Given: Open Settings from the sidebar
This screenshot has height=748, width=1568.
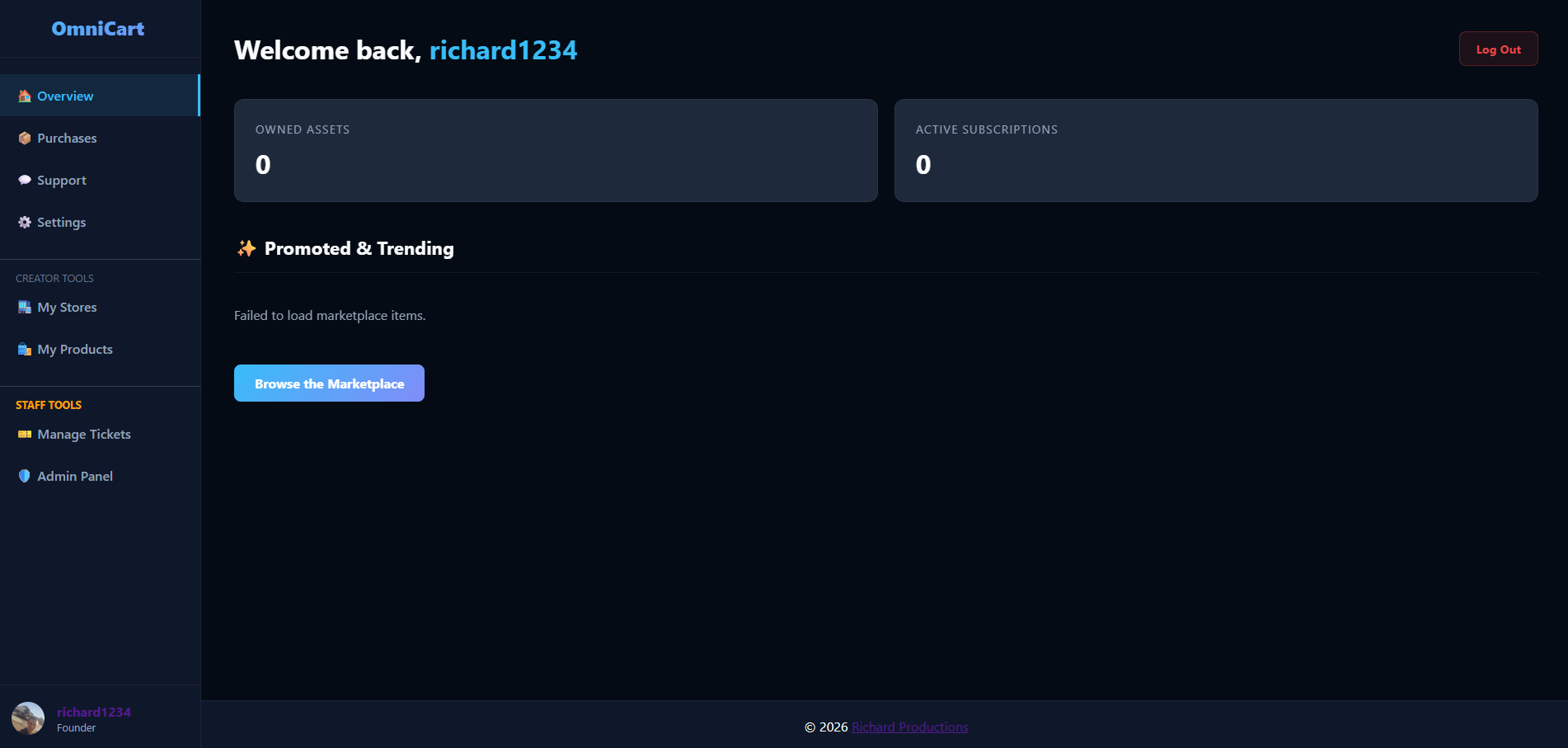Looking at the screenshot, I should [62, 223].
